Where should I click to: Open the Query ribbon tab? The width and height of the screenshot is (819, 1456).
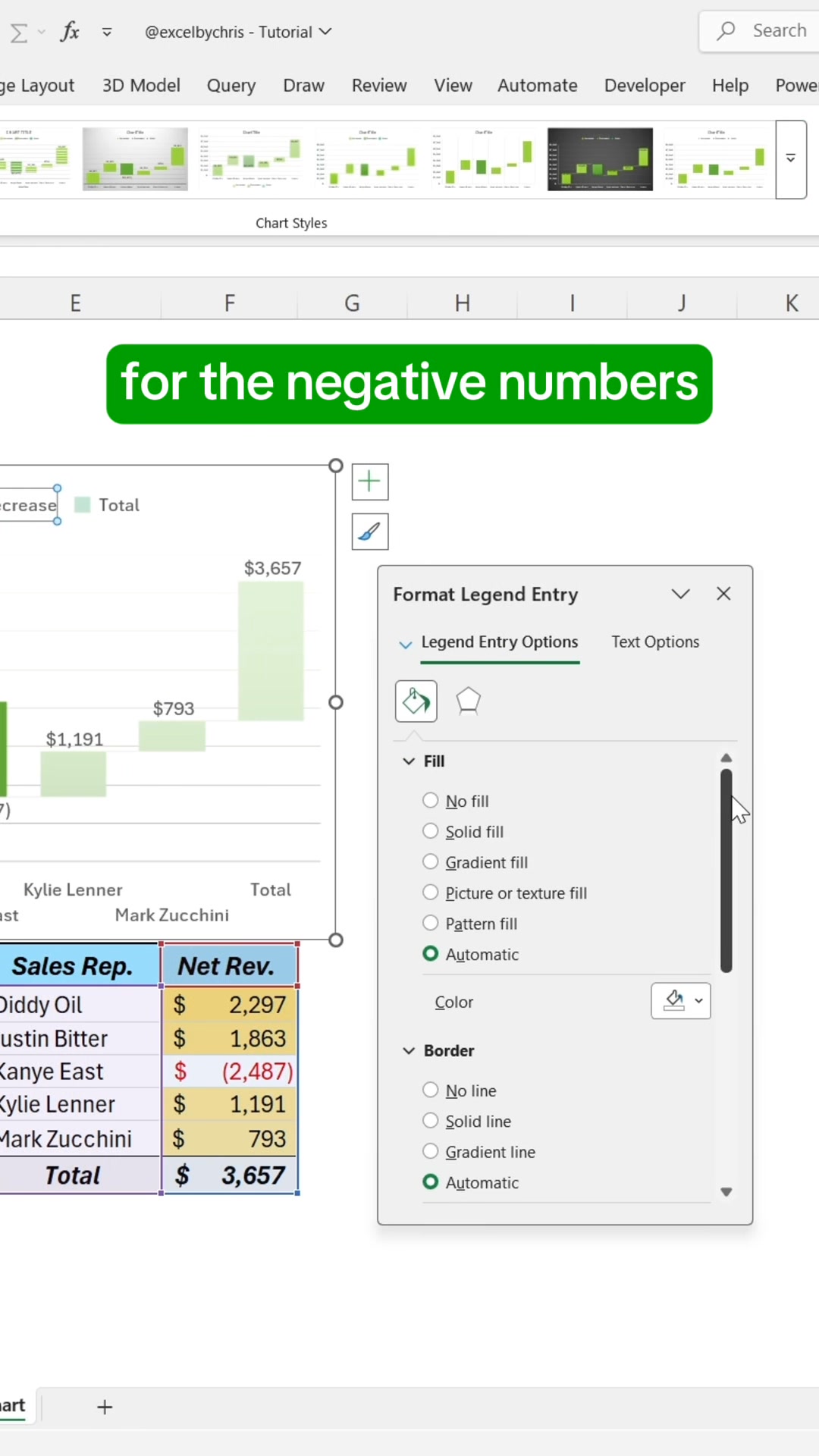[x=231, y=86]
